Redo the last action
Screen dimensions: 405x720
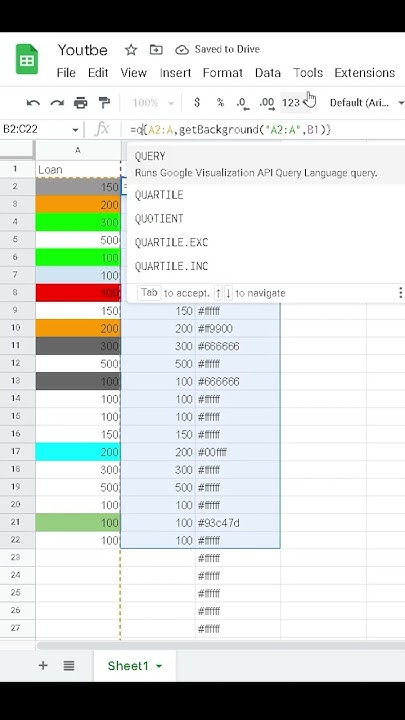click(57, 103)
